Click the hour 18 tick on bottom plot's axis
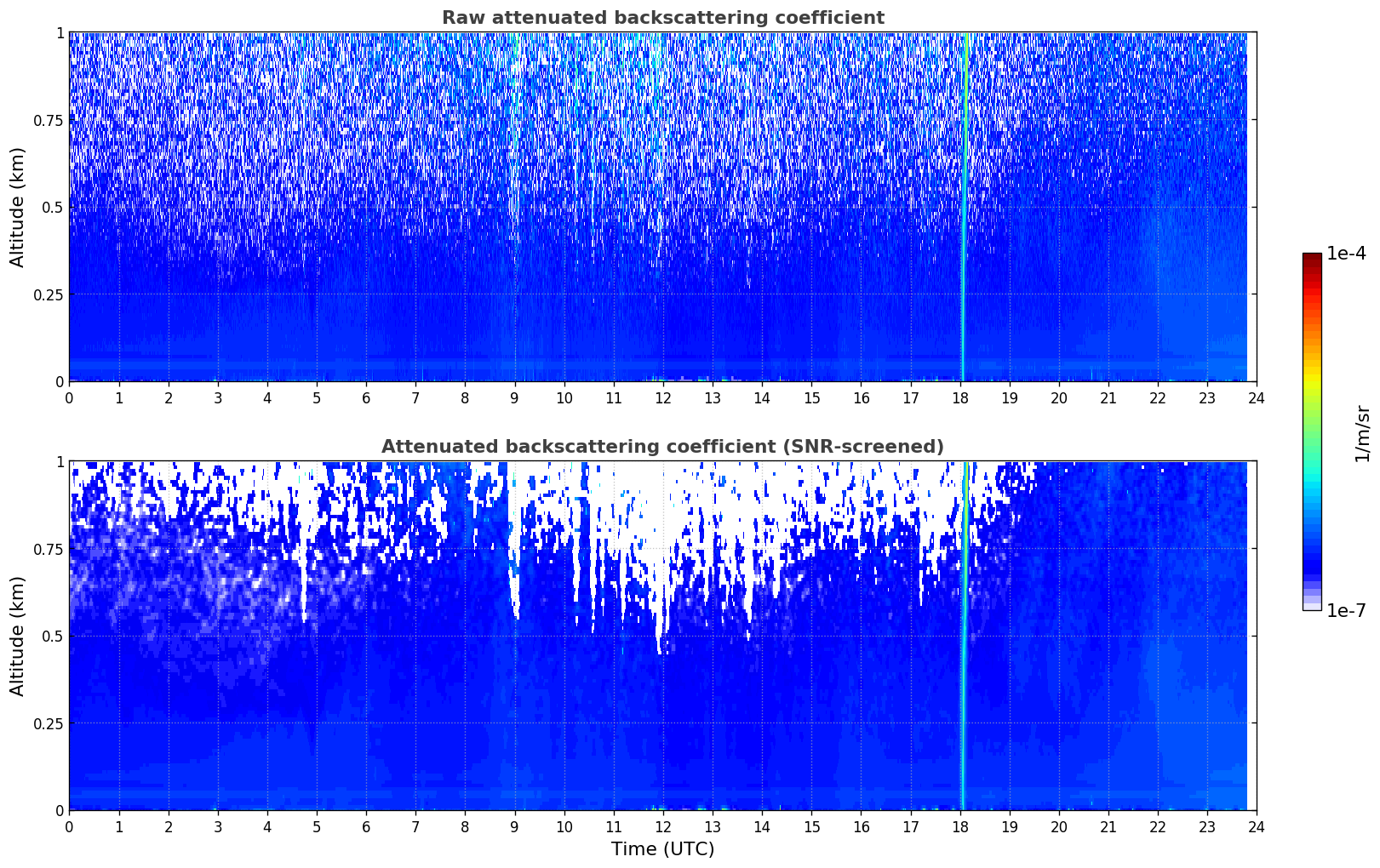This screenshot has height=868, width=1380. [x=959, y=826]
